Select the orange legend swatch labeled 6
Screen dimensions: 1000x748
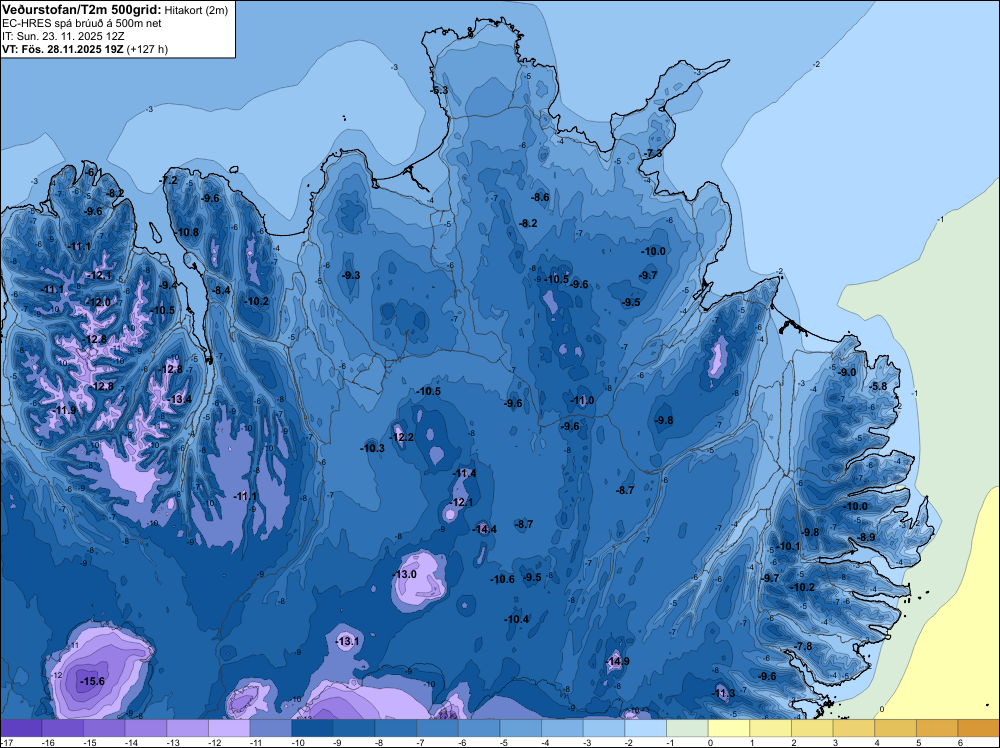(x=979, y=728)
